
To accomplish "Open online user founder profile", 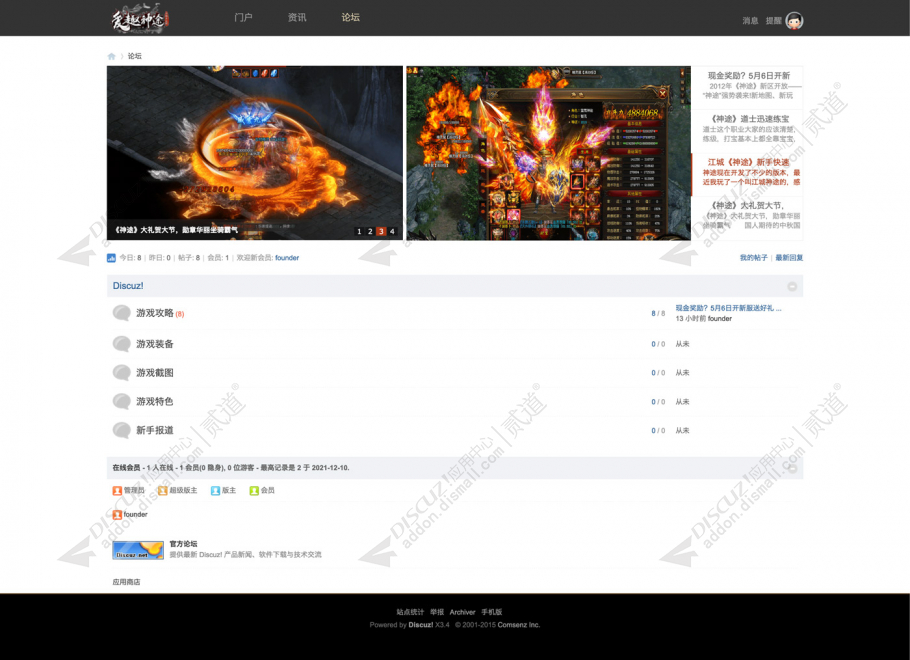I will click(x=135, y=515).
